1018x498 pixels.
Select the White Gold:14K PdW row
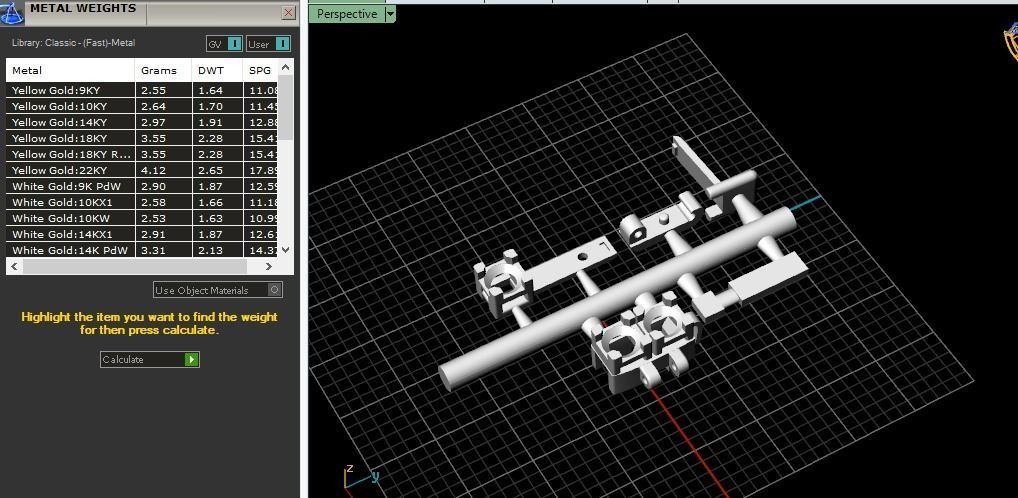point(142,250)
